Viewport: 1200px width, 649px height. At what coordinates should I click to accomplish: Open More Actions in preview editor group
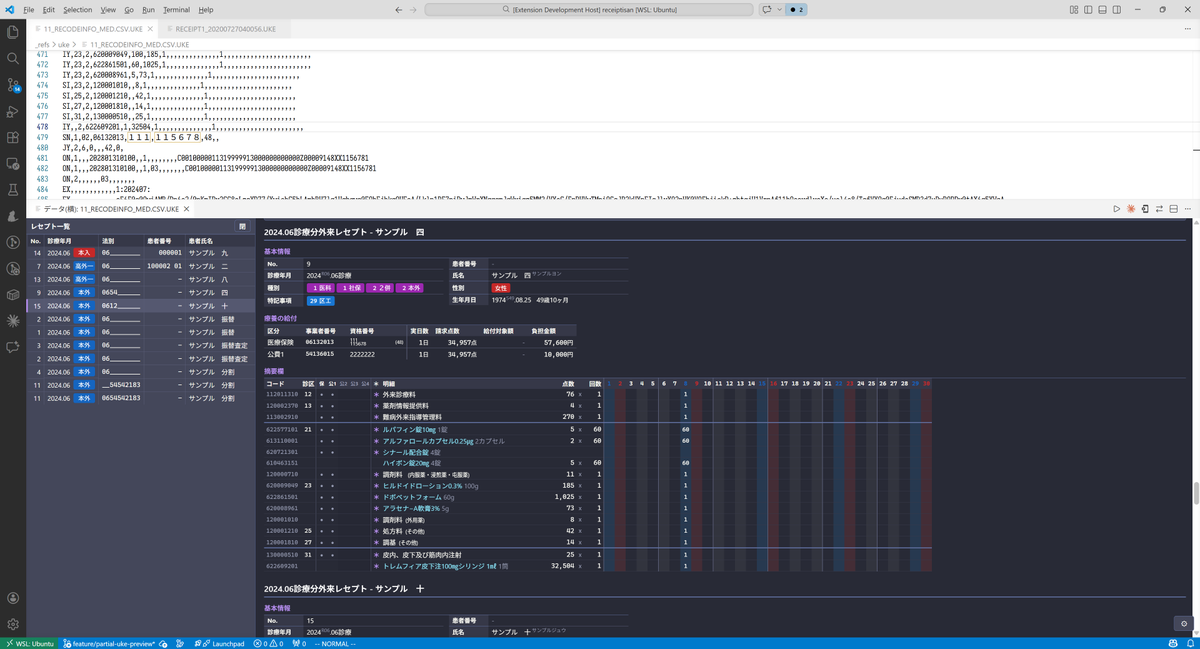tap(1187, 209)
